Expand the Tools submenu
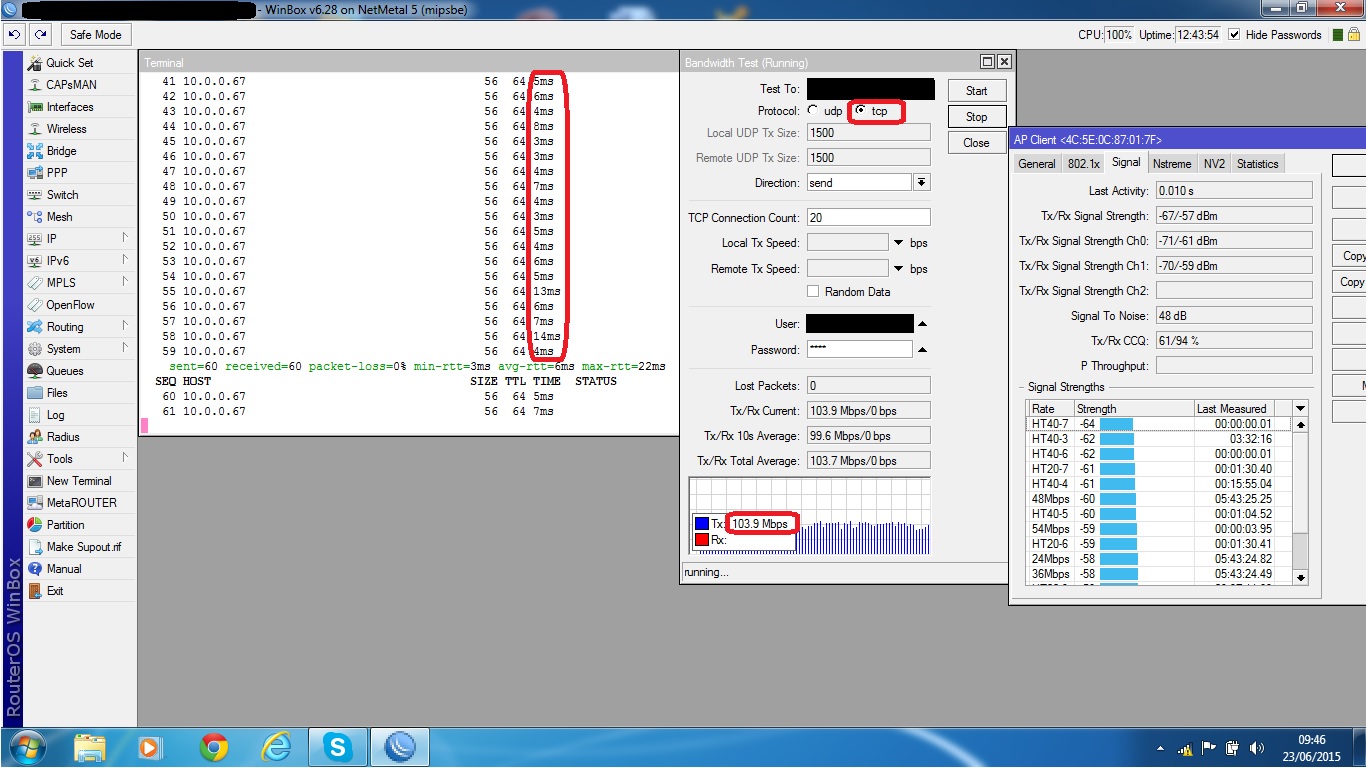The image size is (1366, 768). (x=125, y=458)
